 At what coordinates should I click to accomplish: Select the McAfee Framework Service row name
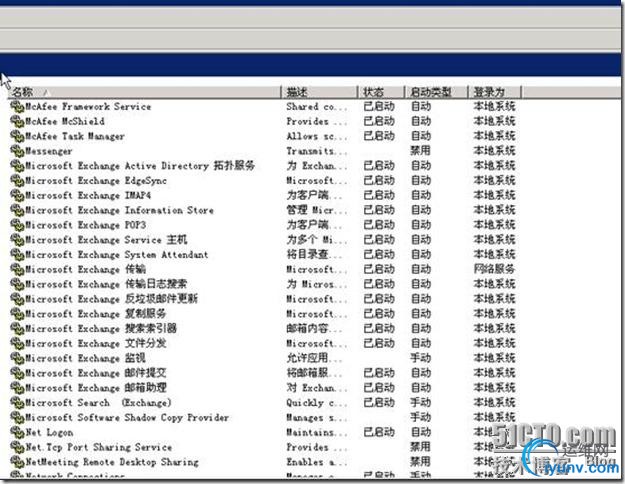[x=88, y=107]
